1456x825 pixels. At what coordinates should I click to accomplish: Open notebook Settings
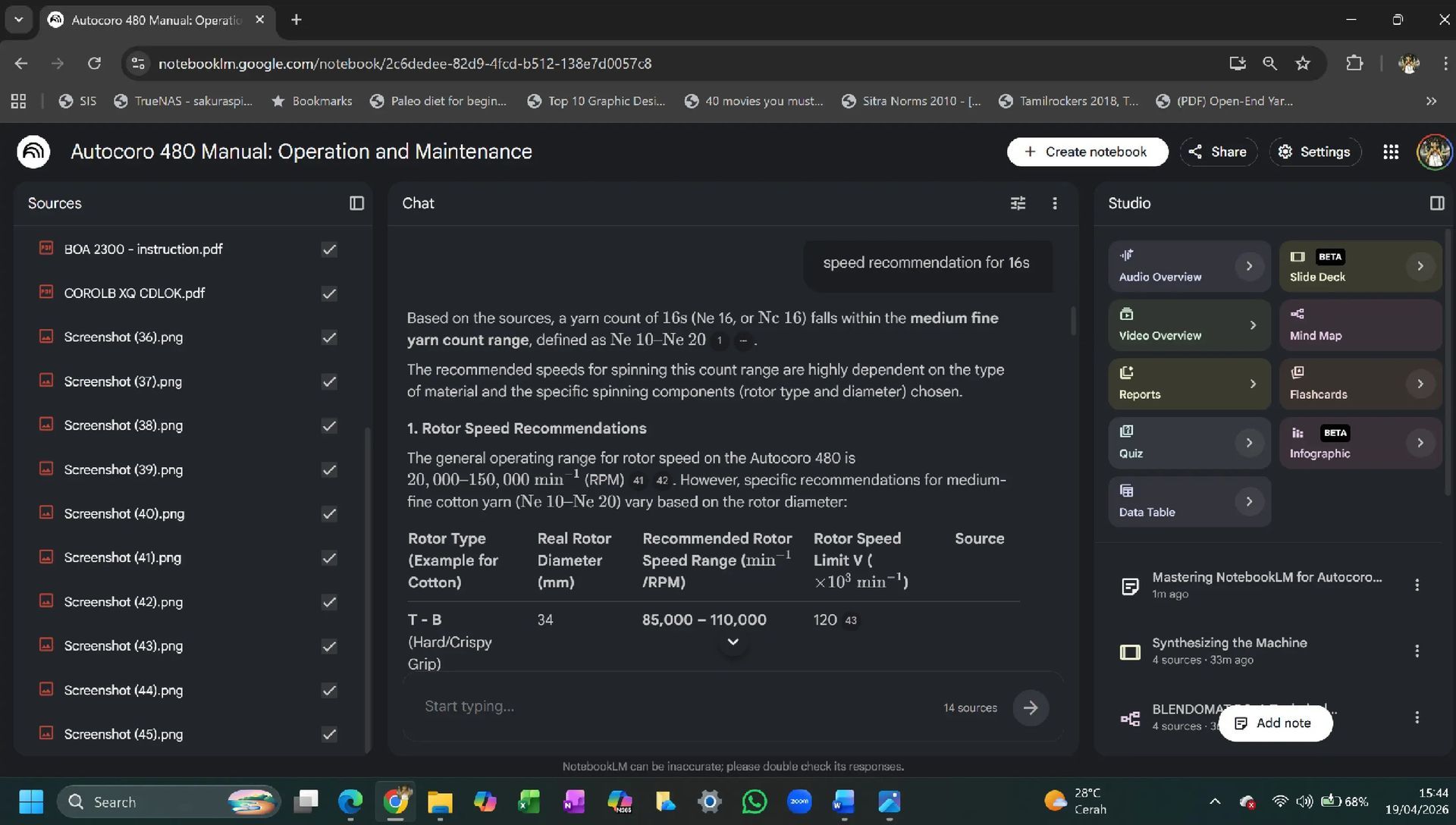point(1315,152)
